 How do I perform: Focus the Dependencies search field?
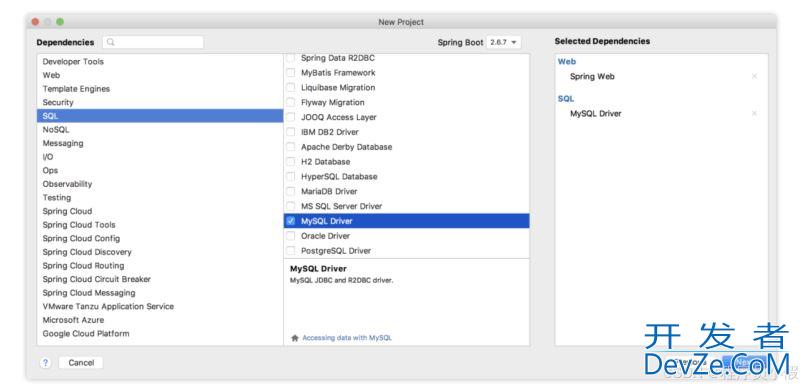coord(153,42)
